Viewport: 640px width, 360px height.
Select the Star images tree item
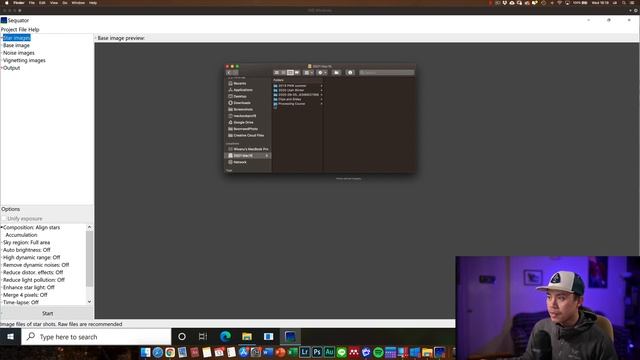(17, 38)
